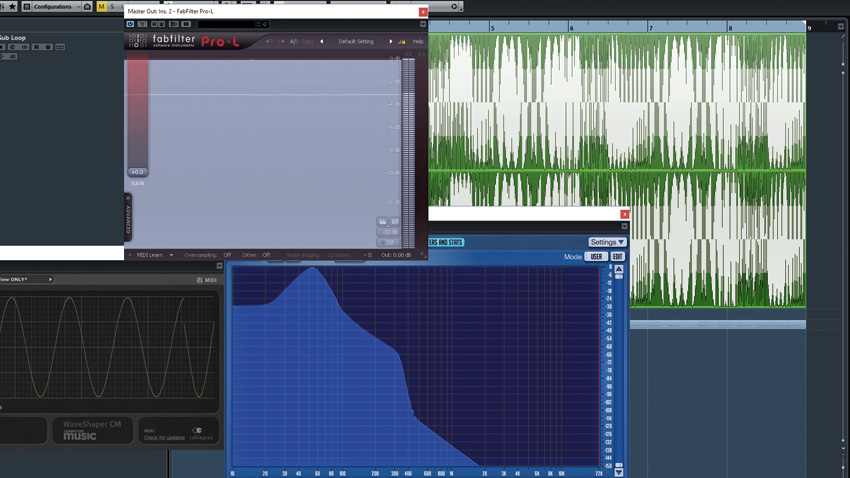Open the analyzer Settings dropdown
The width and height of the screenshot is (850, 478).
(607, 242)
